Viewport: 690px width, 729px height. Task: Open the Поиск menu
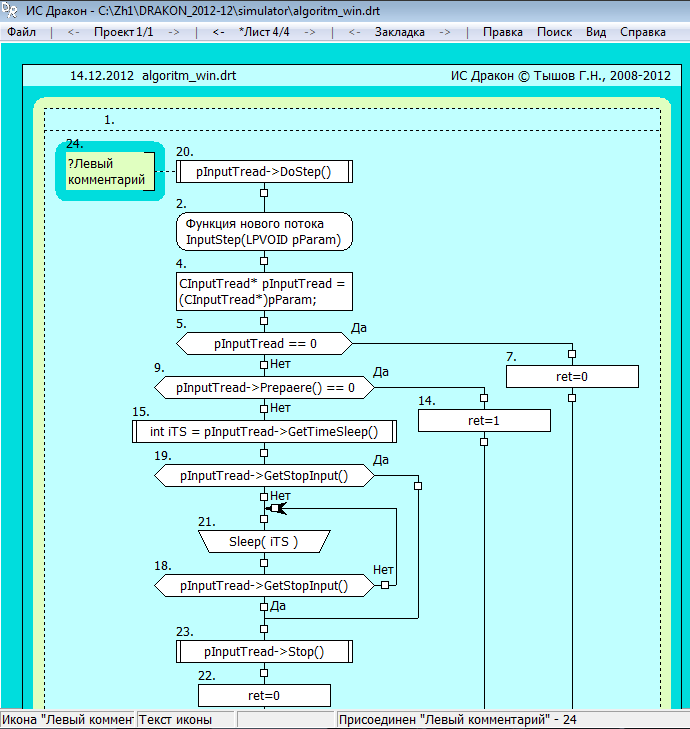(554, 32)
